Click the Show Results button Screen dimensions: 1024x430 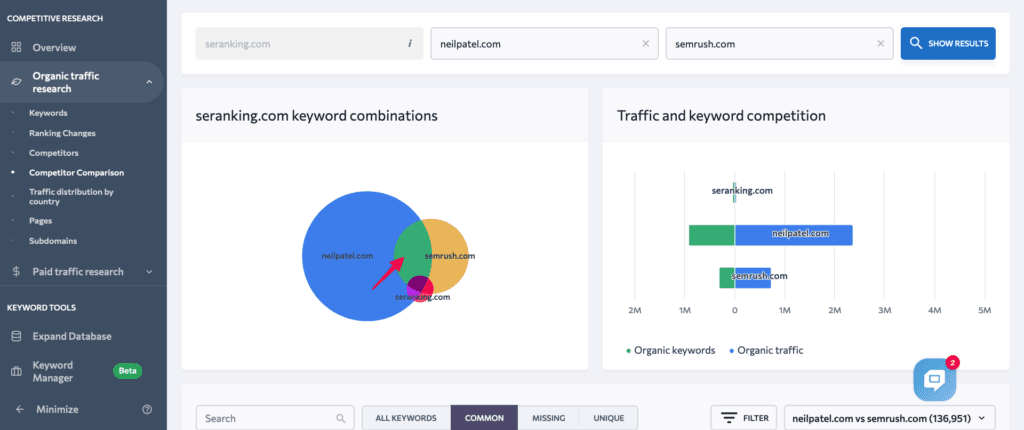click(x=948, y=43)
